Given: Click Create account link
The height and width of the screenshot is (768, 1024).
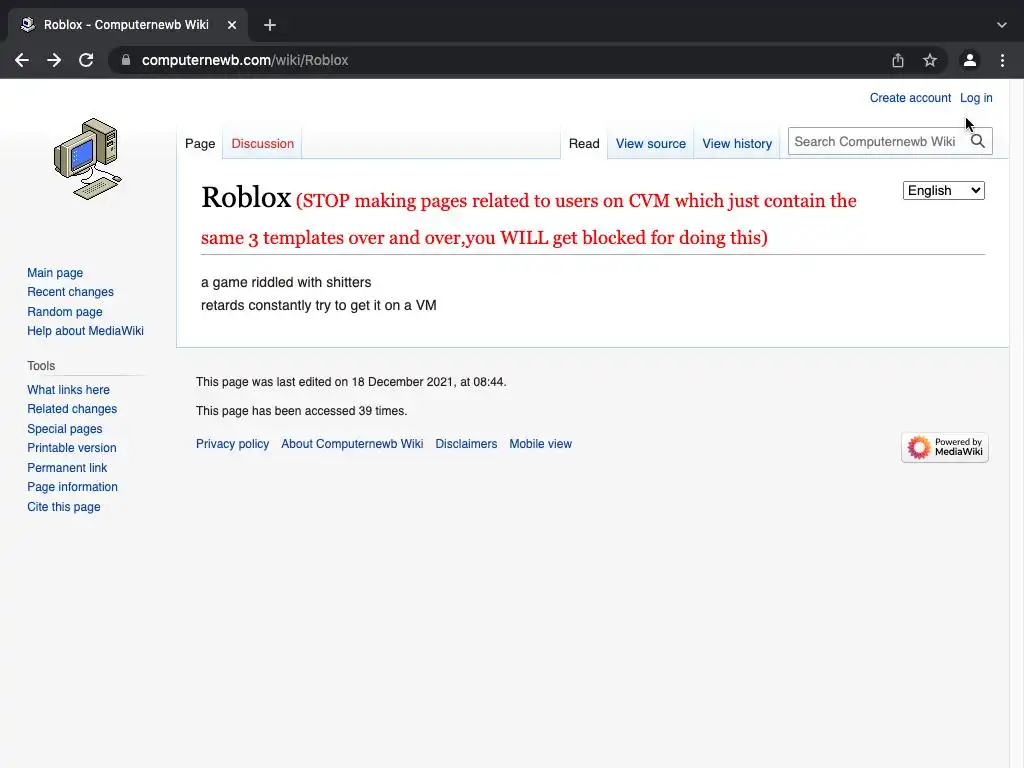Looking at the screenshot, I should (910, 98).
